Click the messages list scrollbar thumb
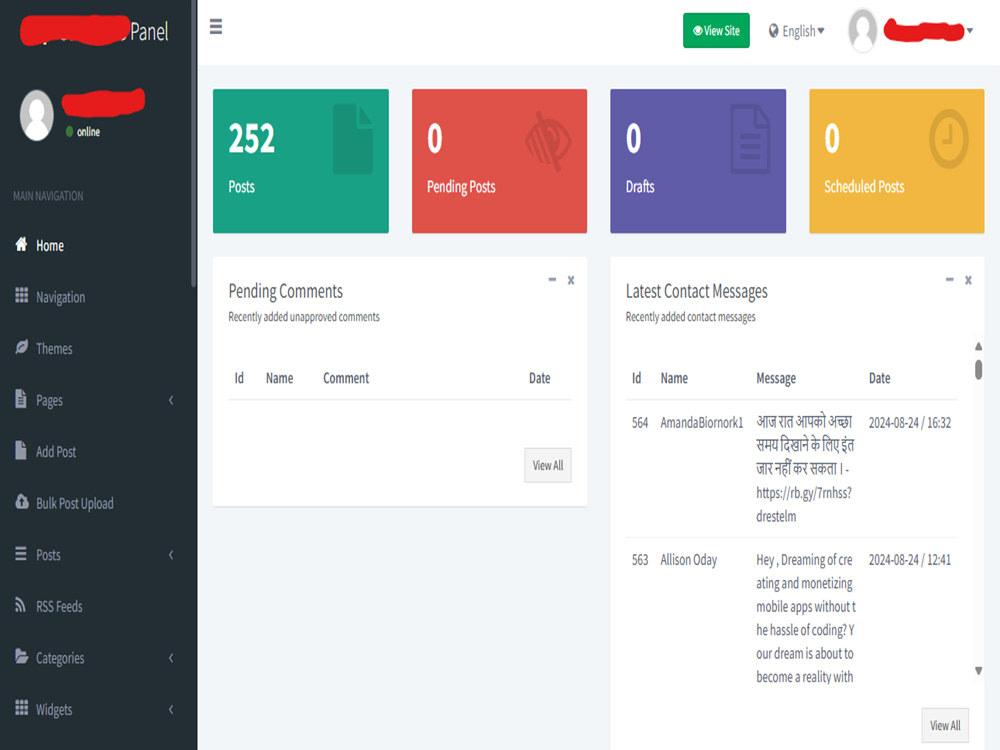 (978, 370)
